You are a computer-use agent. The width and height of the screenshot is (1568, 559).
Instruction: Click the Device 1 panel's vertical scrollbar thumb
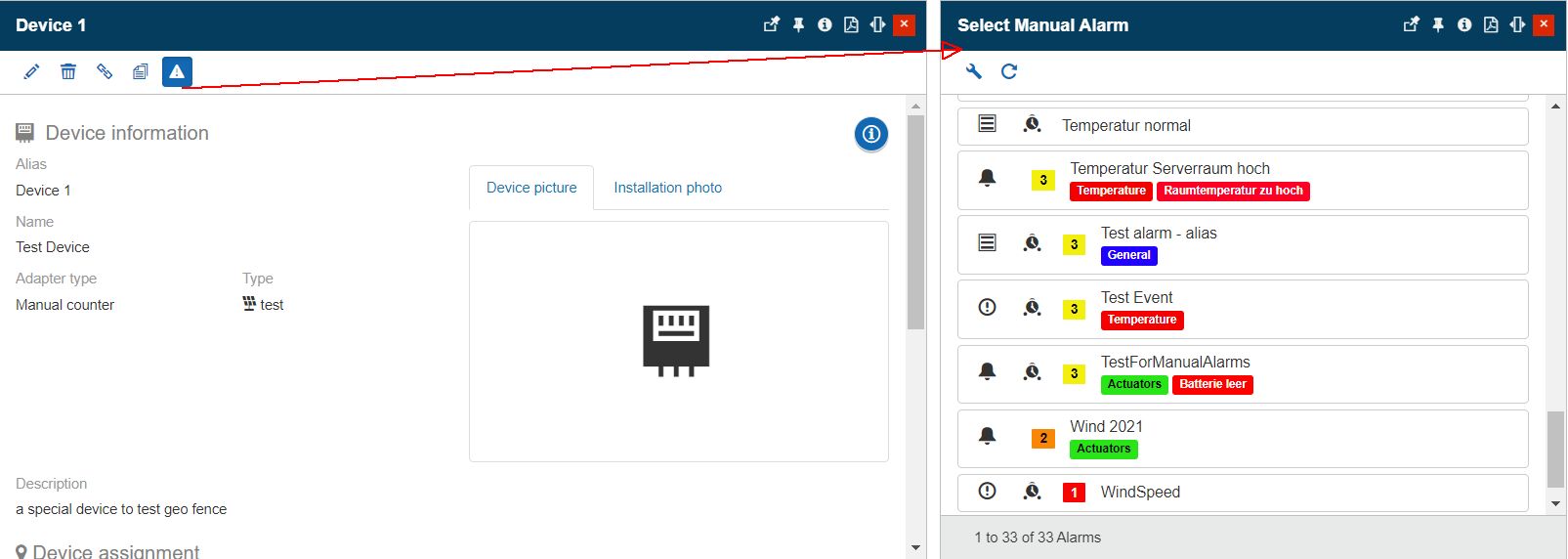(x=915, y=223)
